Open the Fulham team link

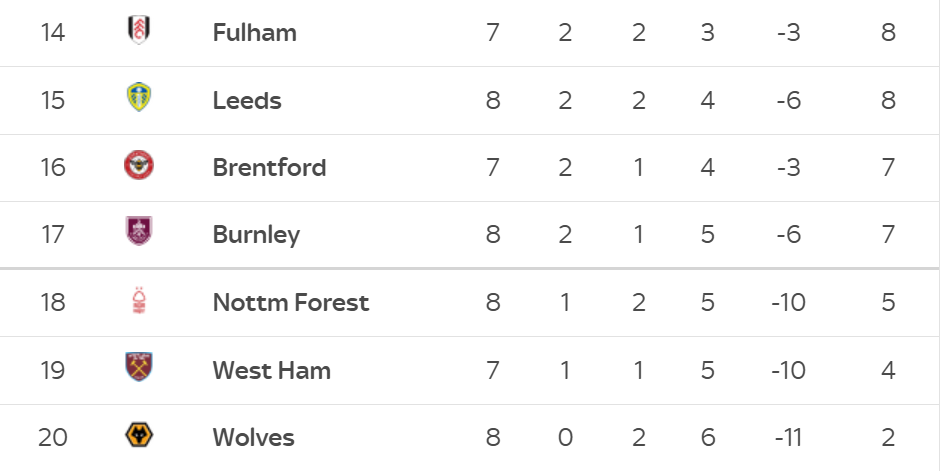tap(254, 32)
